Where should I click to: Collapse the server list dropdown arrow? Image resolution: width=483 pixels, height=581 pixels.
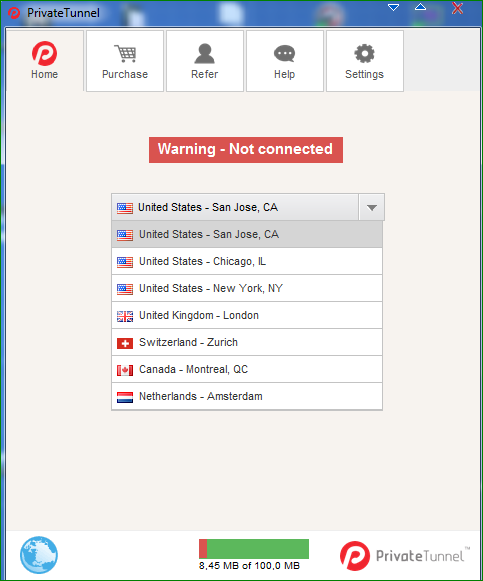[x=372, y=207]
